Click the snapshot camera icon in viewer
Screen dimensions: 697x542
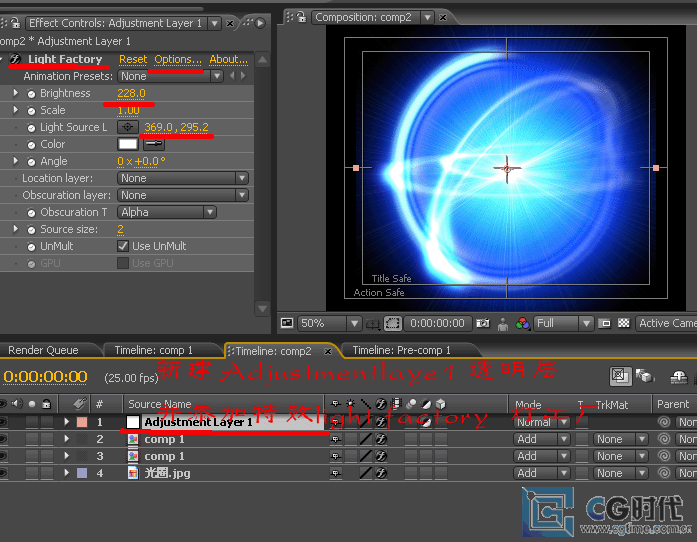[483, 323]
